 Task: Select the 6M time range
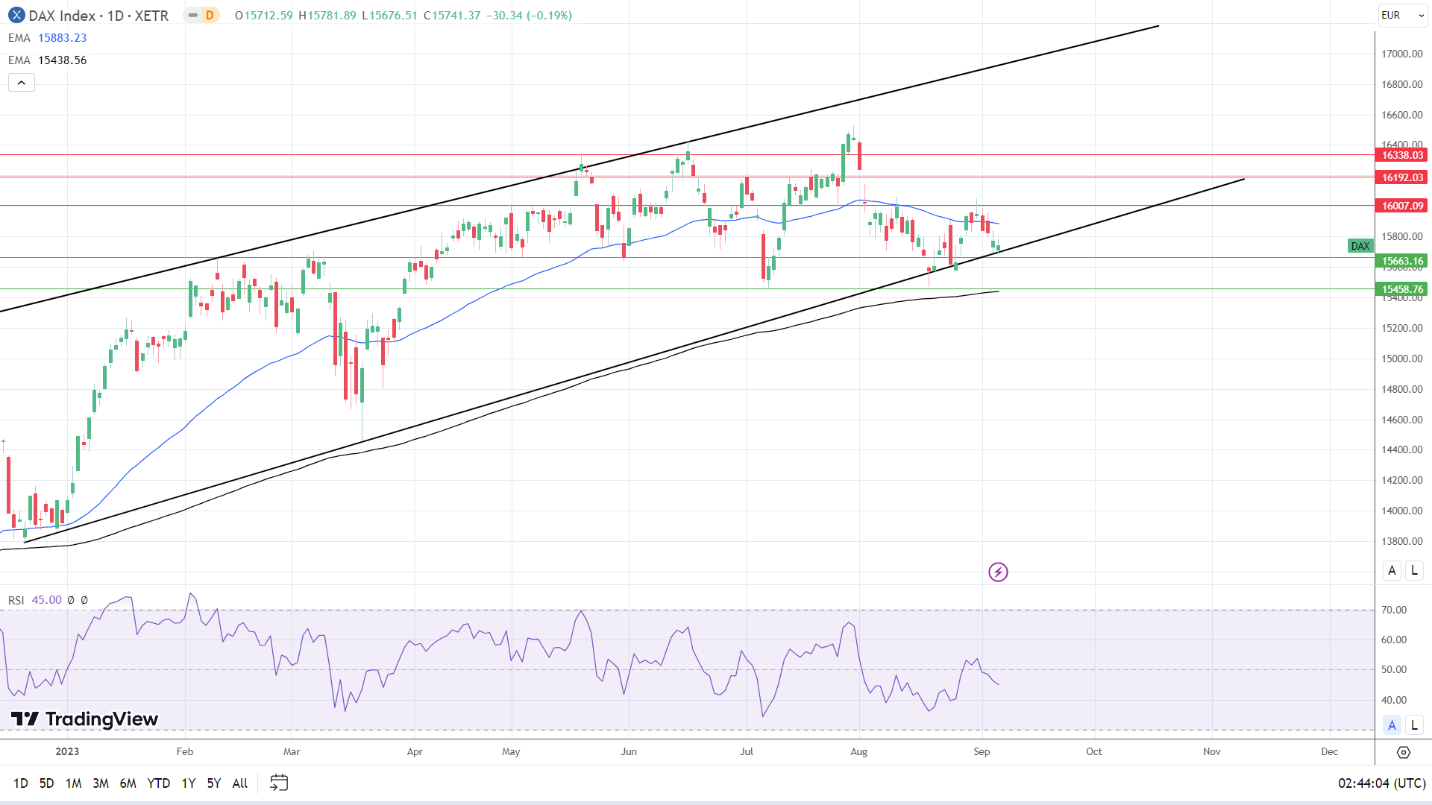point(128,783)
